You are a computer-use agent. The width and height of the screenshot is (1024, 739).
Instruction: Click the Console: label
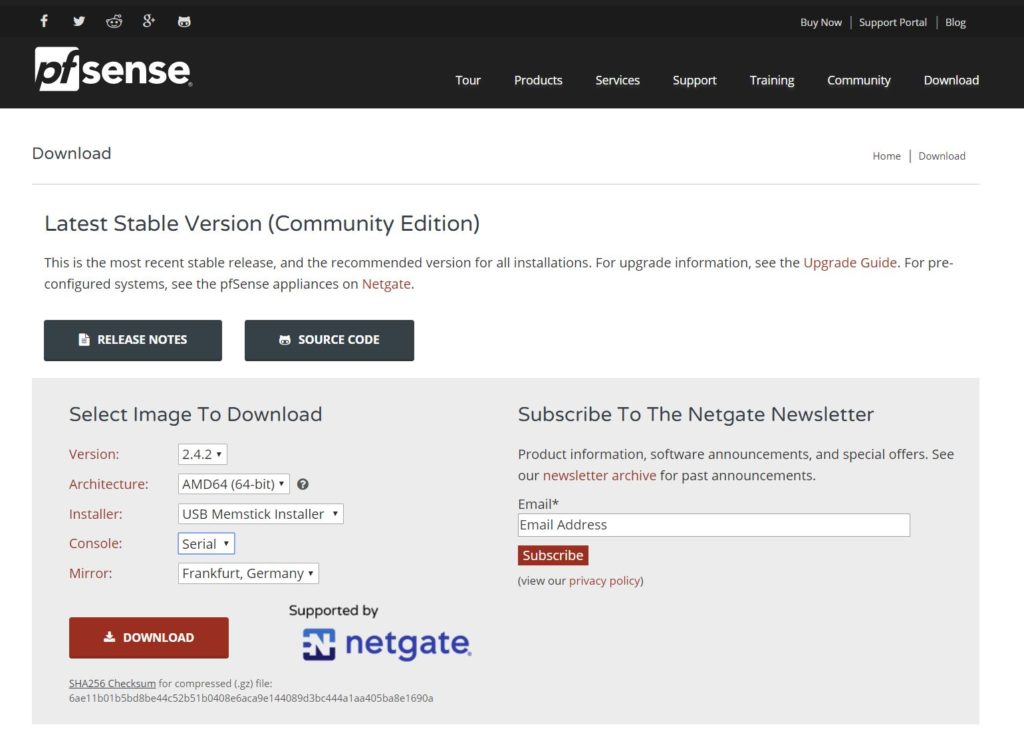click(95, 544)
